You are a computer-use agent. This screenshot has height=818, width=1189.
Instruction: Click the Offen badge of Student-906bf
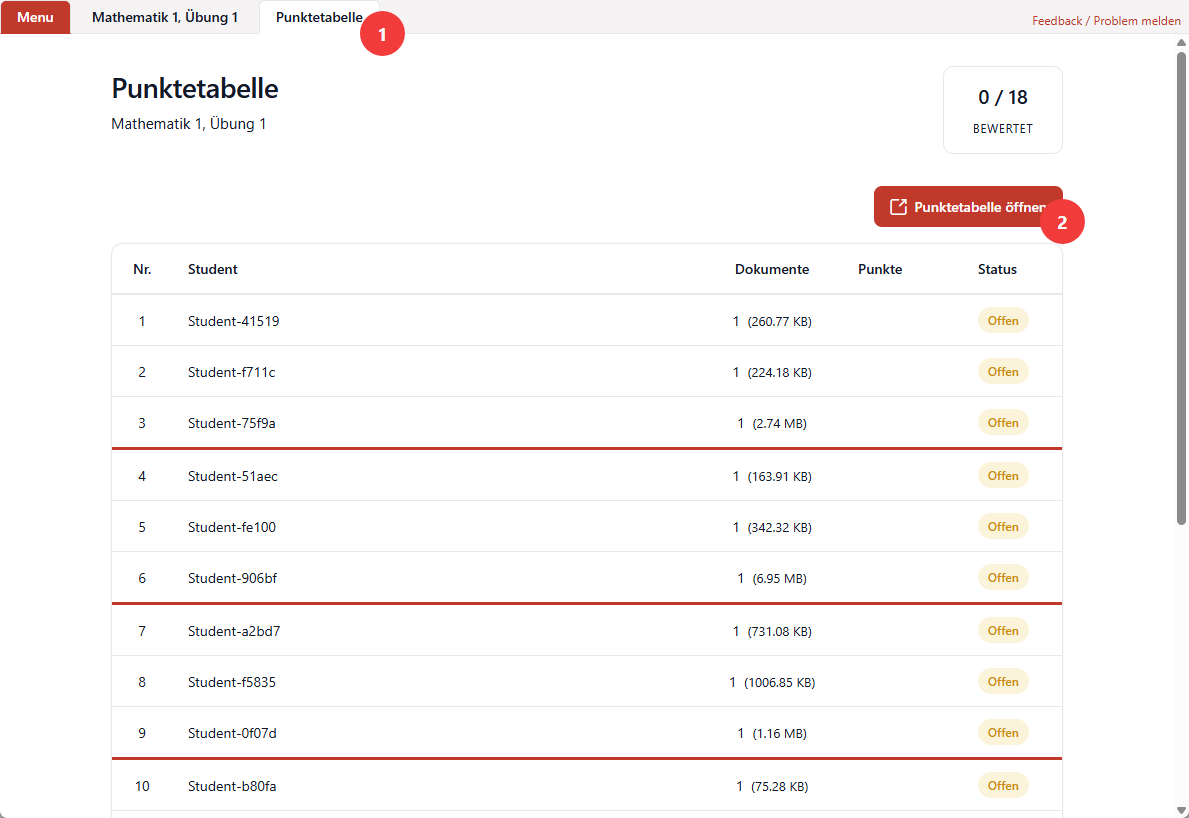(1002, 578)
